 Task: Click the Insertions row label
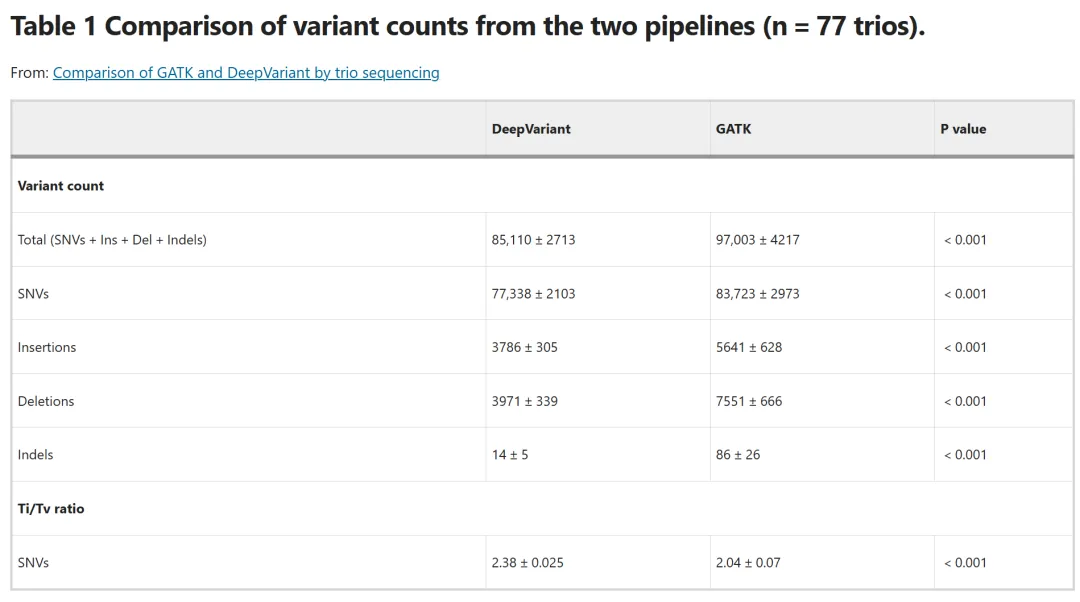coord(47,347)
